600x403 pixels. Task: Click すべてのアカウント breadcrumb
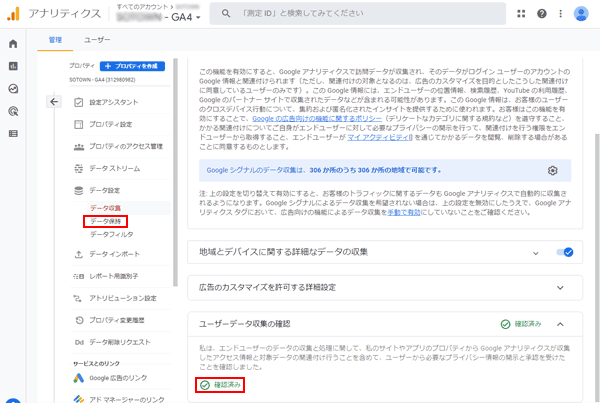[x=142, y=7]
